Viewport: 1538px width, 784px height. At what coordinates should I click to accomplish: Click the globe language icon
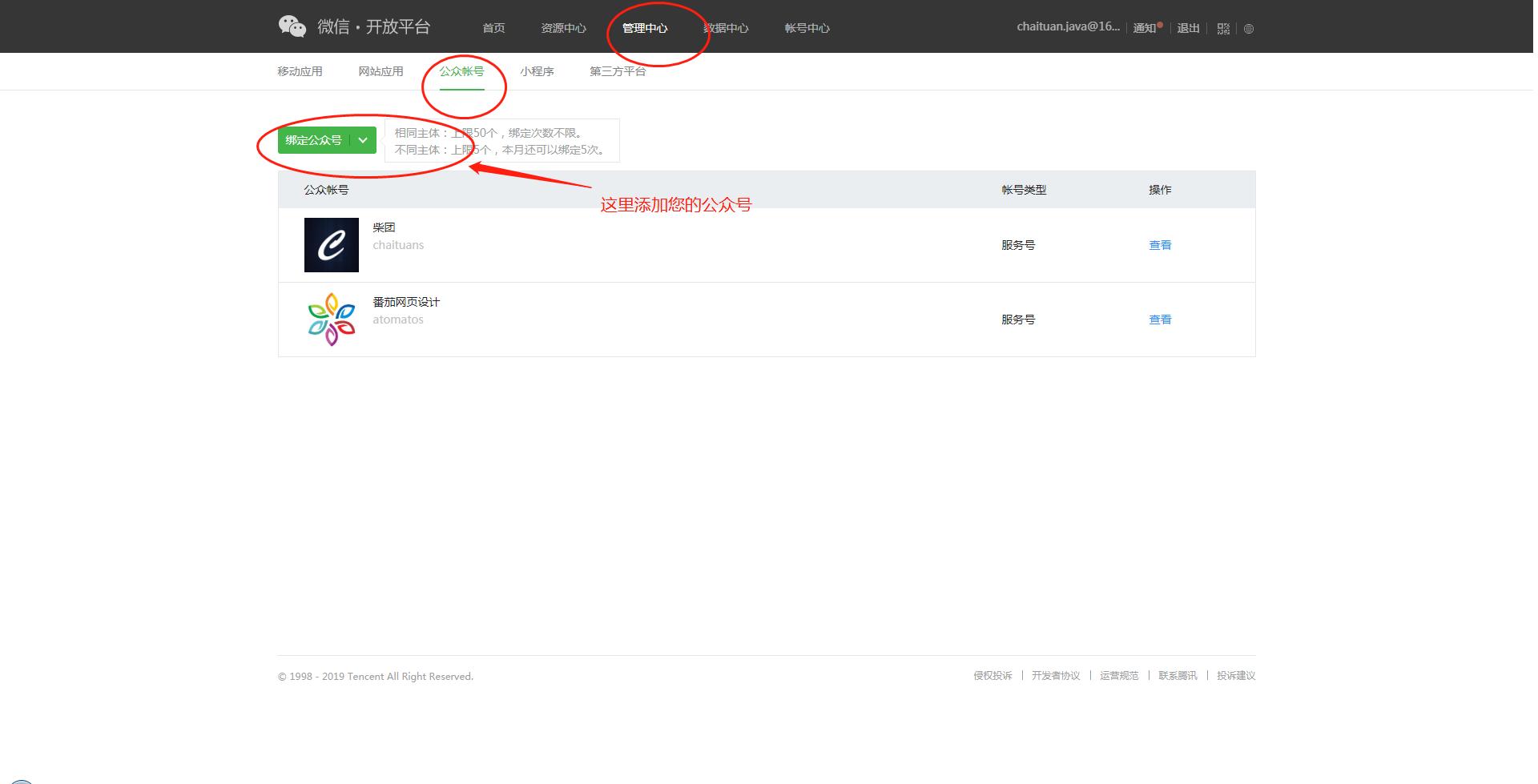(1248, 29)
